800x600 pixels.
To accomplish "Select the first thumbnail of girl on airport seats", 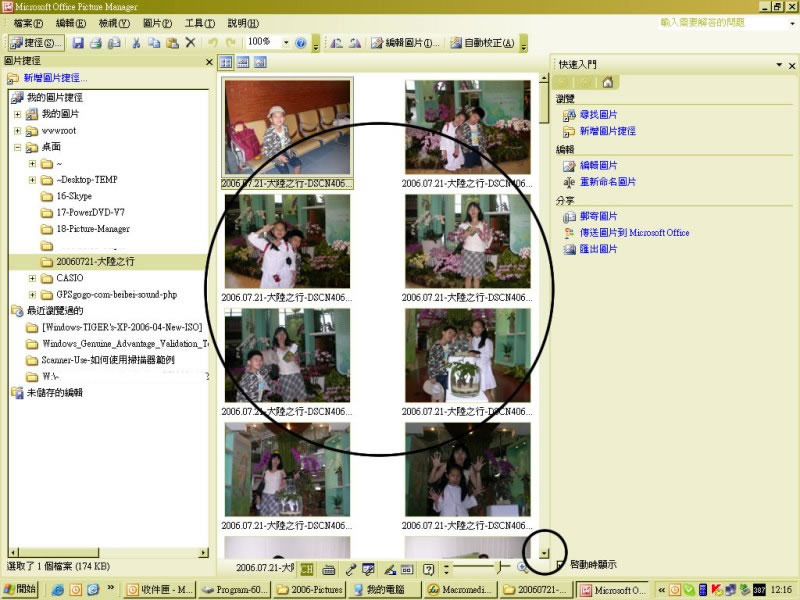I will click(288, 127).
